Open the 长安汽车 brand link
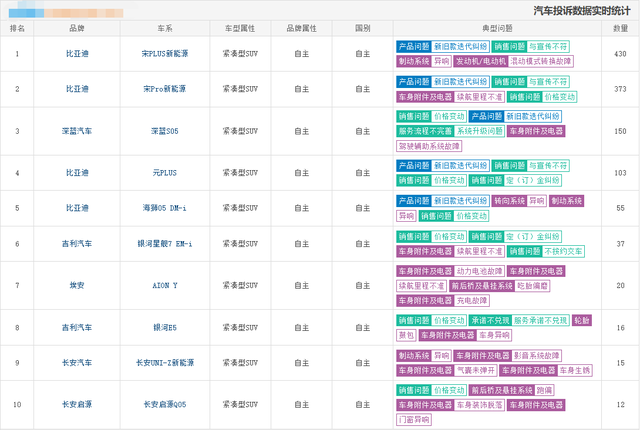Viewport: 640px width, 430px height. pos(77,362)
